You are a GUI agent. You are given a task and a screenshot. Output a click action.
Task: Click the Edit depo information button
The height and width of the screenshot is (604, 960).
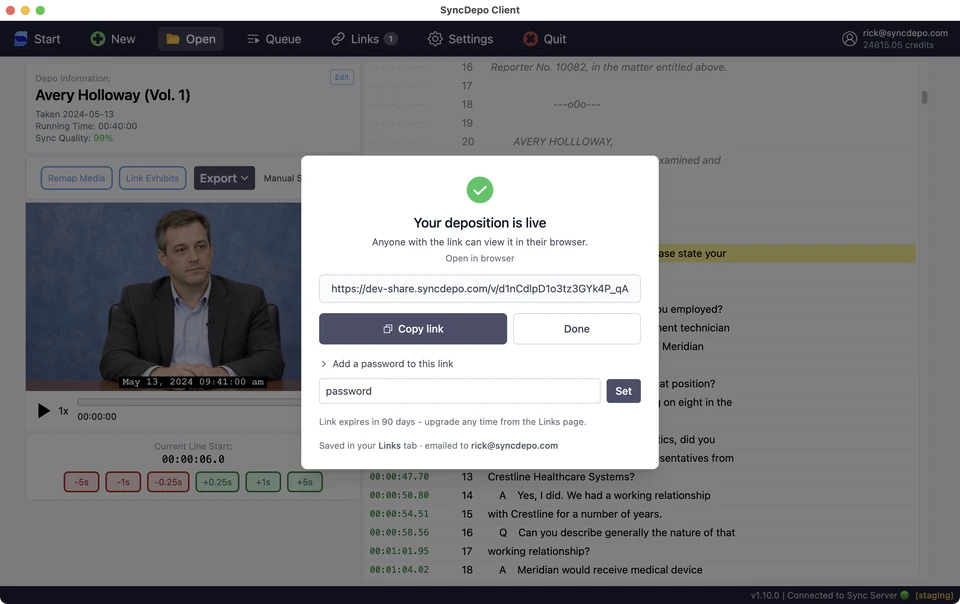click(342, 77)
